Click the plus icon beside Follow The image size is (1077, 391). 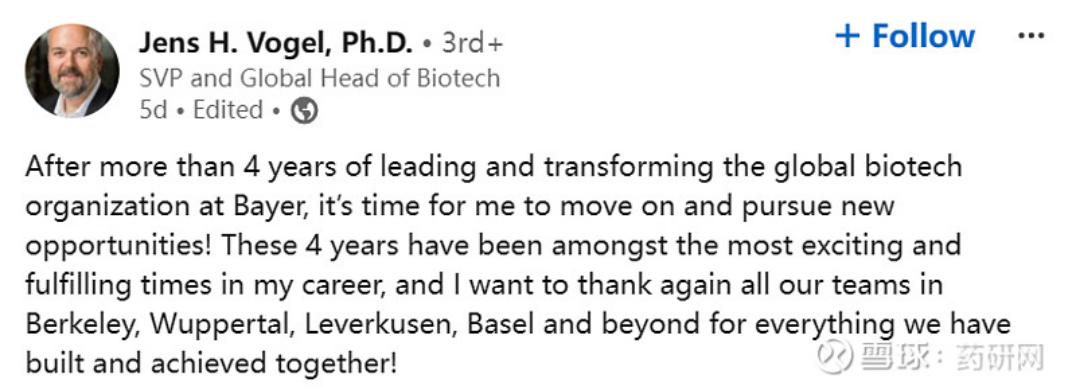[x=848, y=36]
